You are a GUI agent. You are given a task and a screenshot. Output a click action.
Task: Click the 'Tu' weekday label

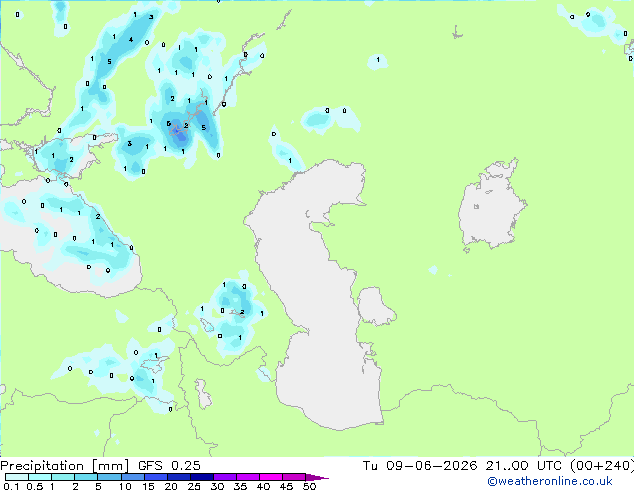370,466
